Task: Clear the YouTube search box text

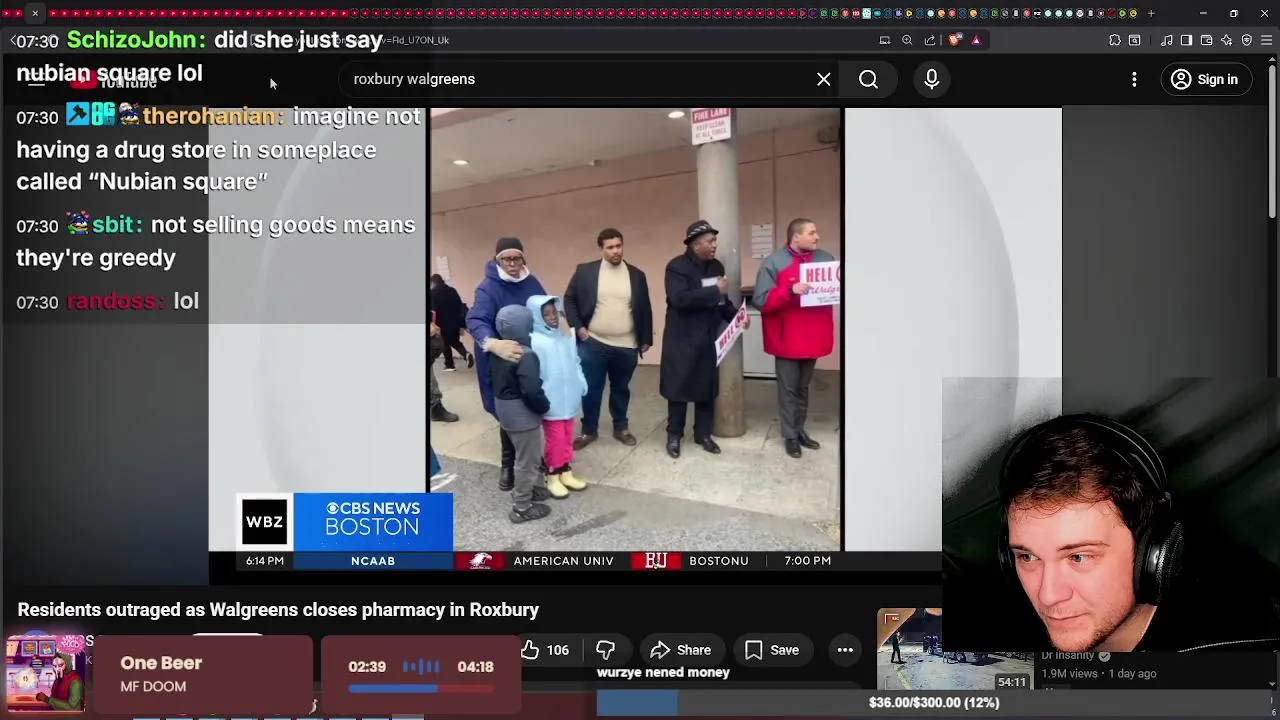Action: [823, 79]
